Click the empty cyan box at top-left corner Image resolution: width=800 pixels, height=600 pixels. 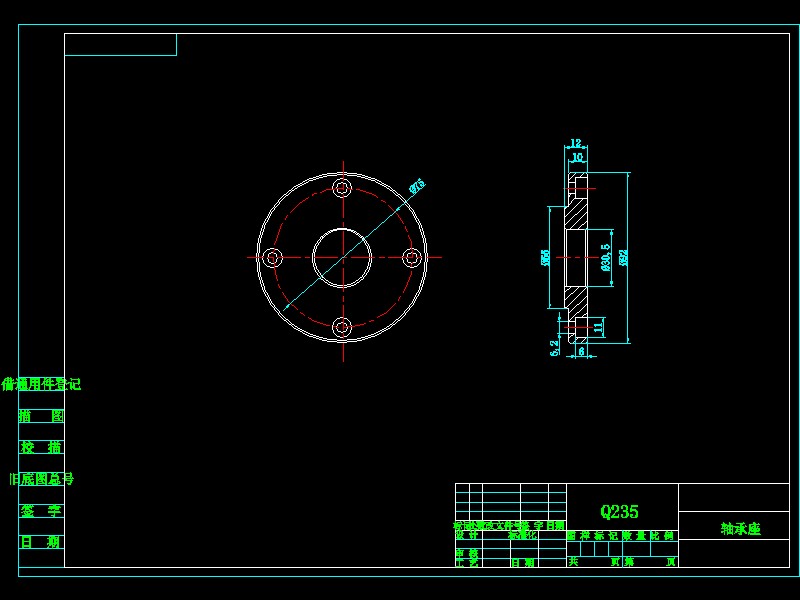tap(120, 44)
